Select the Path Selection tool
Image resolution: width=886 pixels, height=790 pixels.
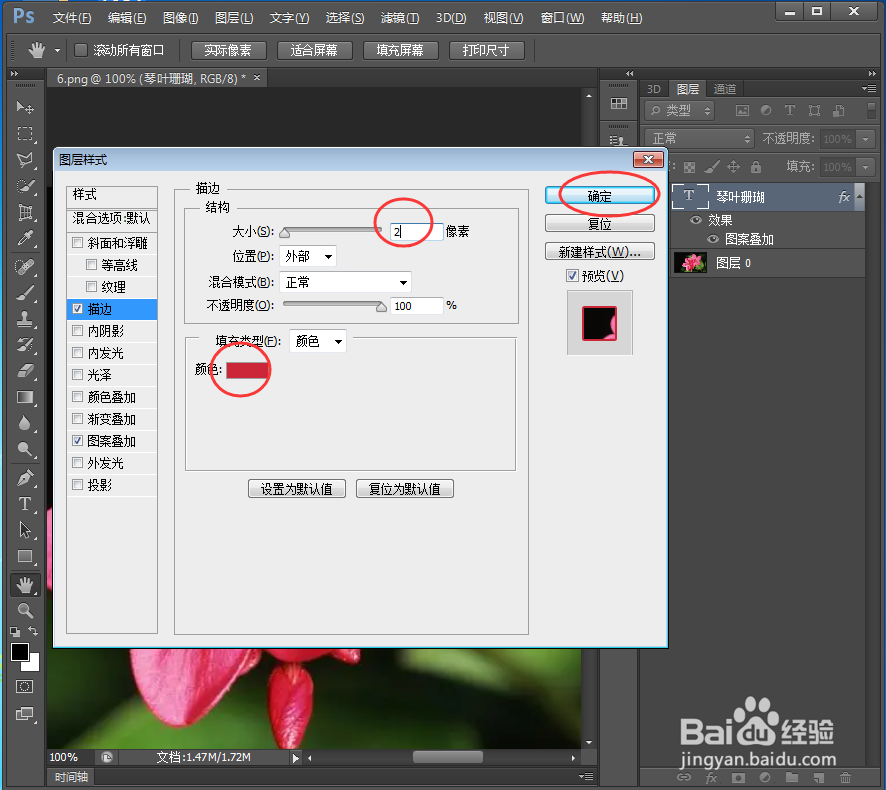tap(25, 530)
